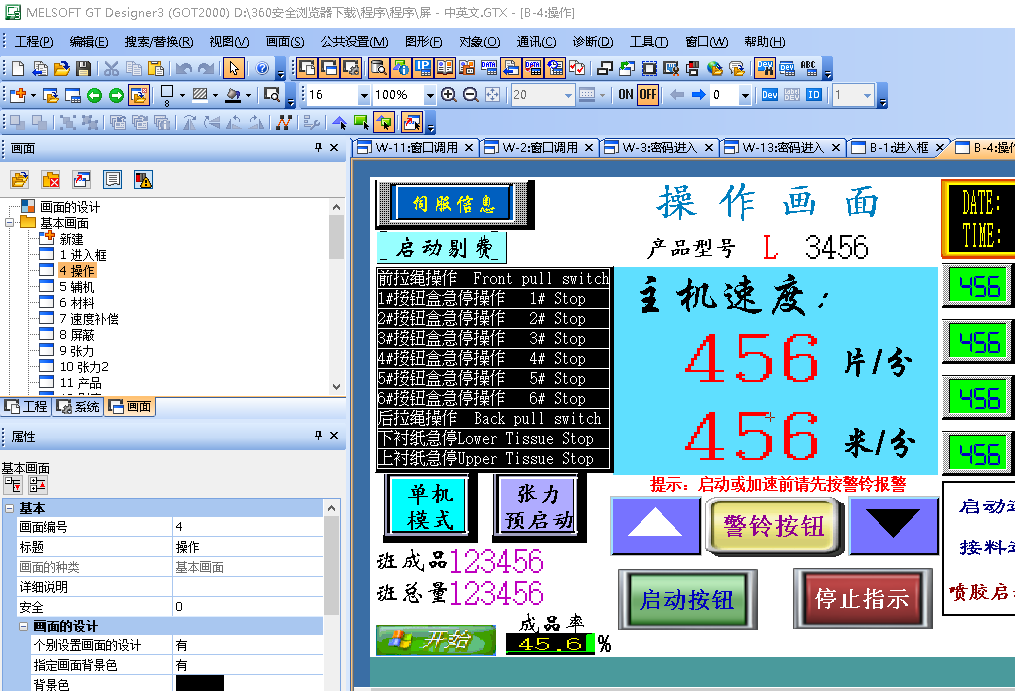This screenshot has height=691, width=1015.
Task: Click the Zoom In magnifier icon
Action: [449, 95]
